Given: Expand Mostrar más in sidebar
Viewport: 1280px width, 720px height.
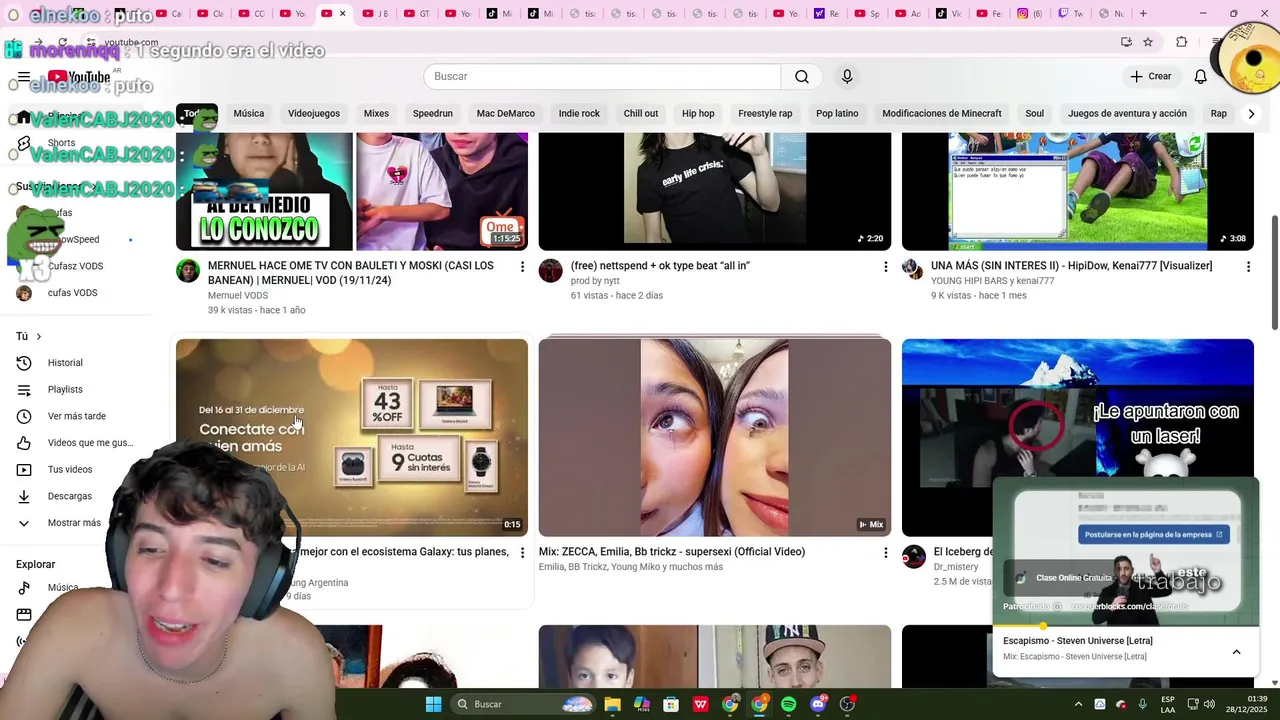Looking at the screenshot, I should [74, 523].
